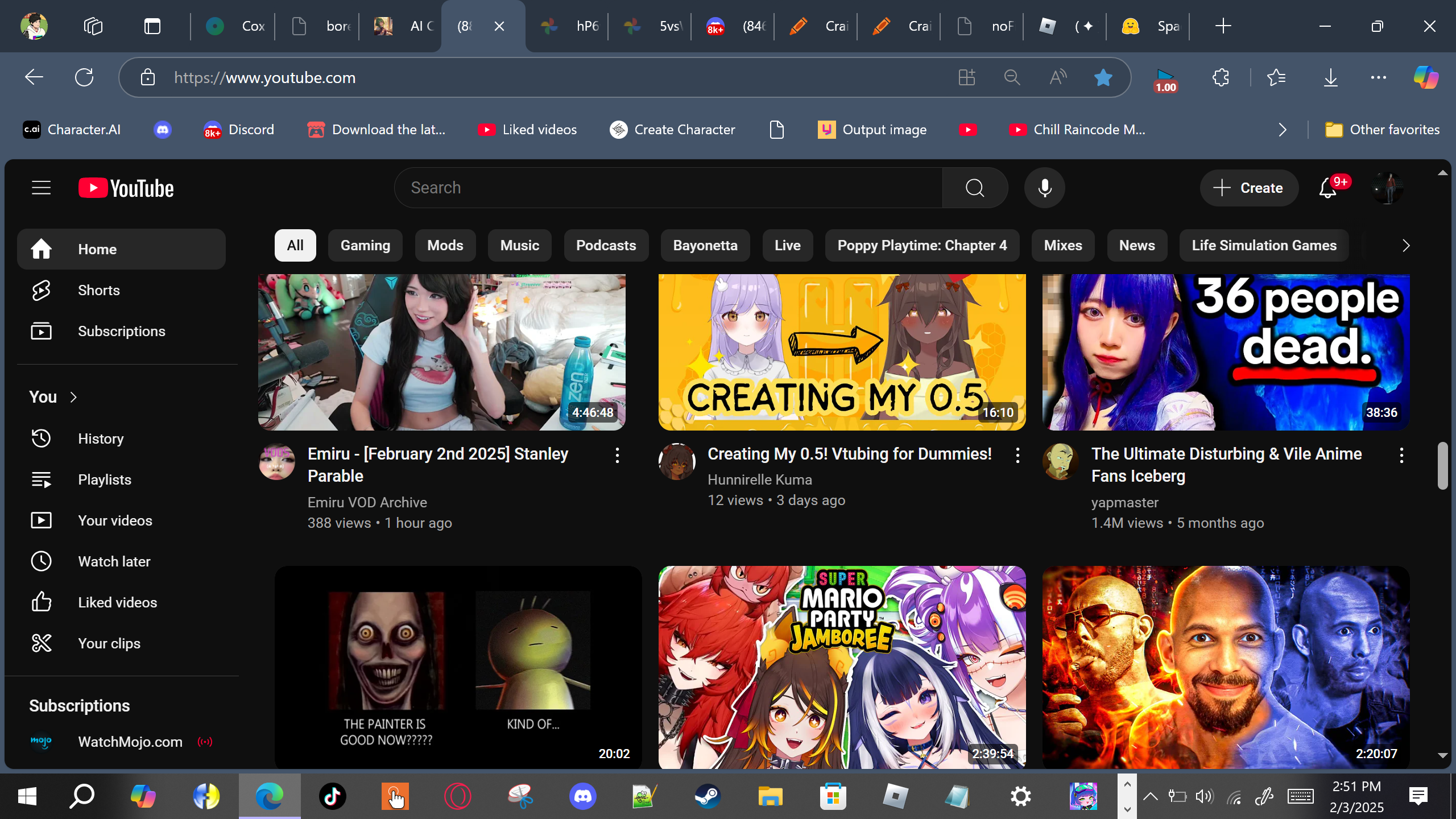This screenshot has height=819, width=1456.
Task: Click the YouTube page vertical scrollbar thumb
Action: pyautogui.click(x=1442, y=465)
